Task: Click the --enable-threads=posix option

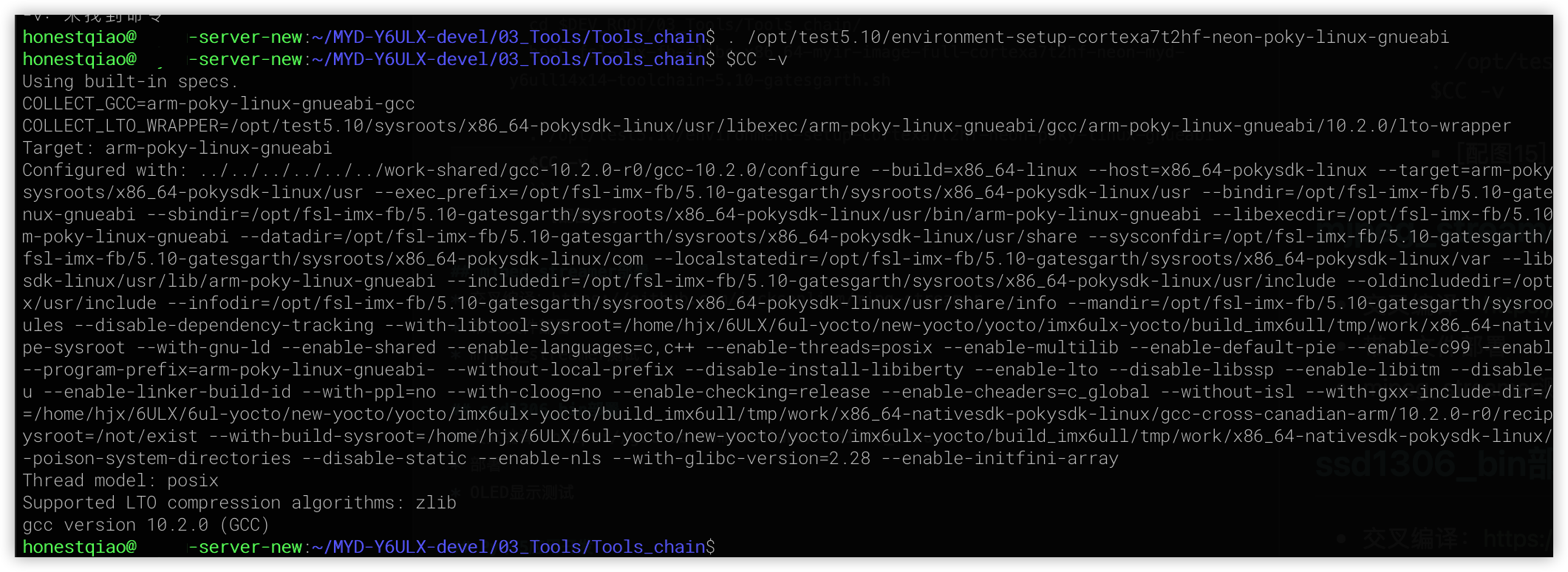Action: (x=819, y=347)
